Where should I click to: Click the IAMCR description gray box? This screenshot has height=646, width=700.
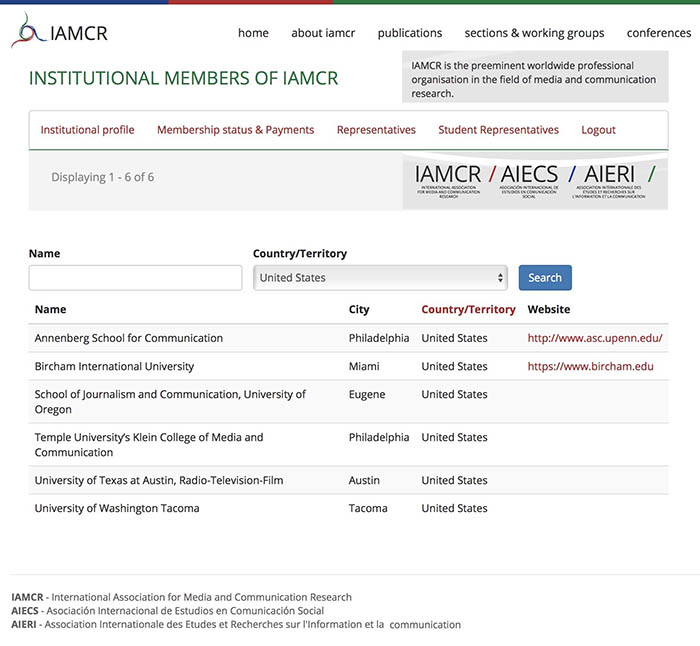coord(535,77)
